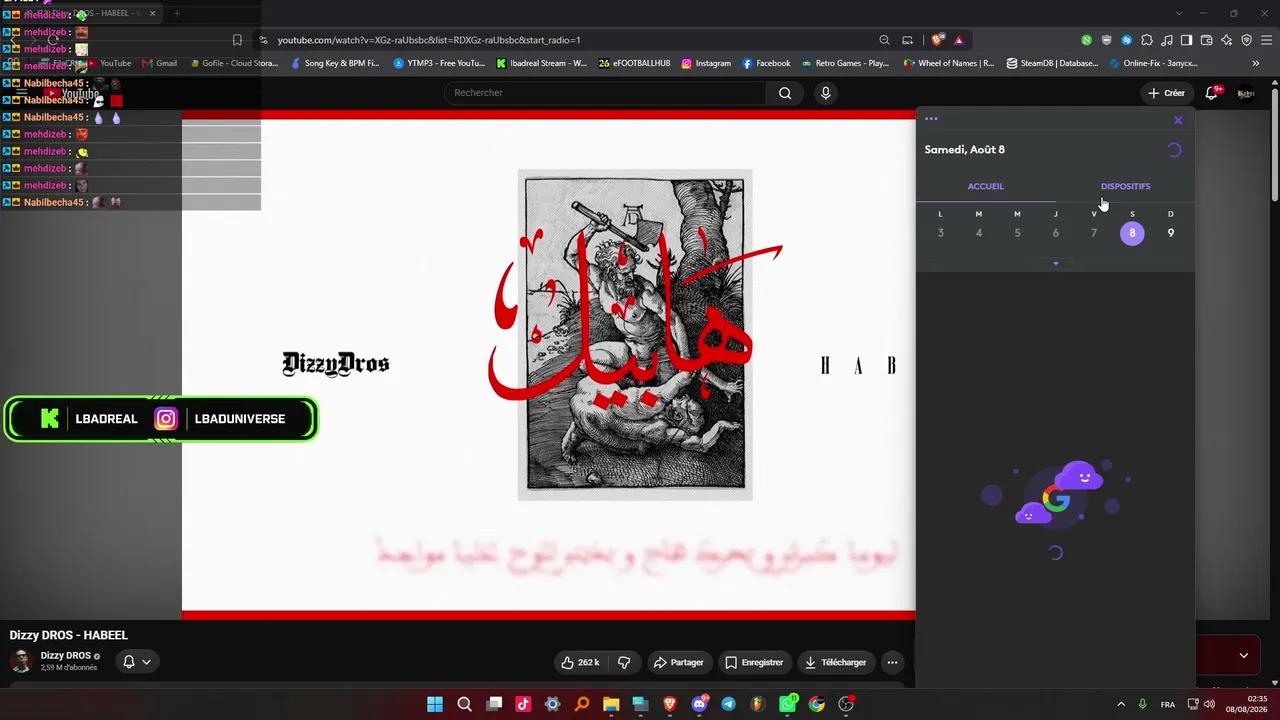1280x720 pixels.
Task: Open the SteamDB bookmark
Action: 1052,63
